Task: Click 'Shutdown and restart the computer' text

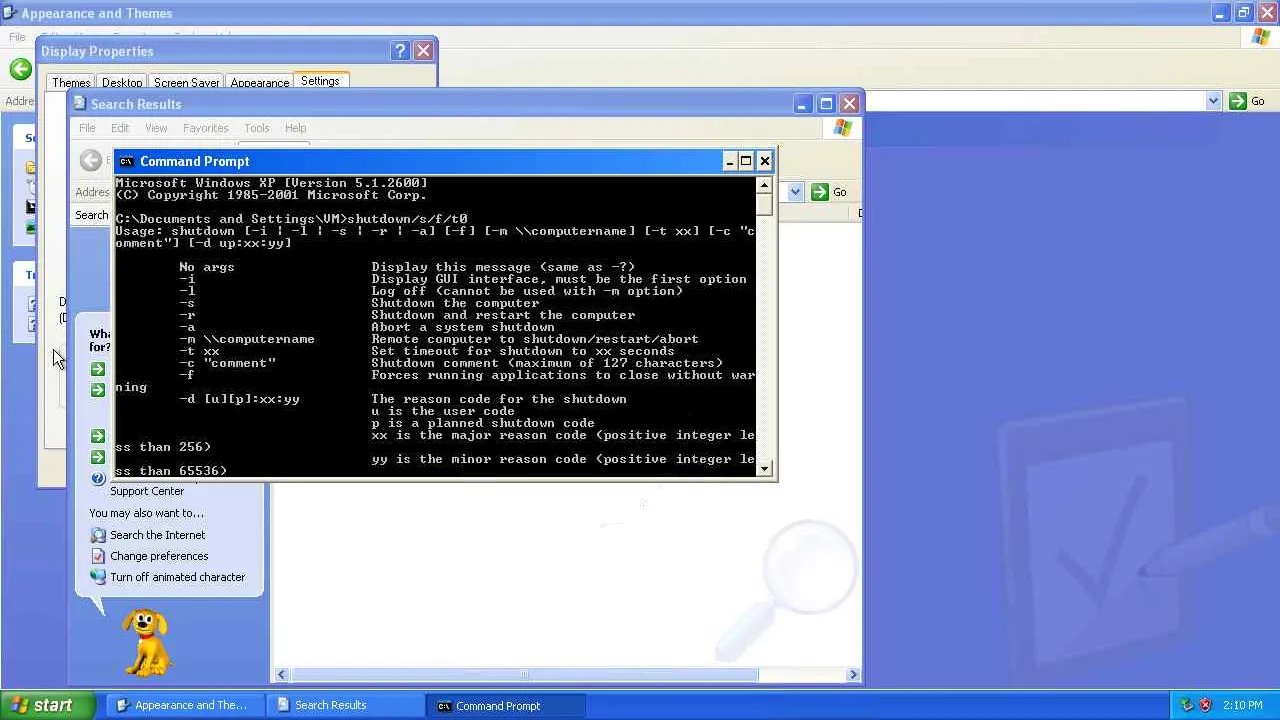Action: point(503,315)
